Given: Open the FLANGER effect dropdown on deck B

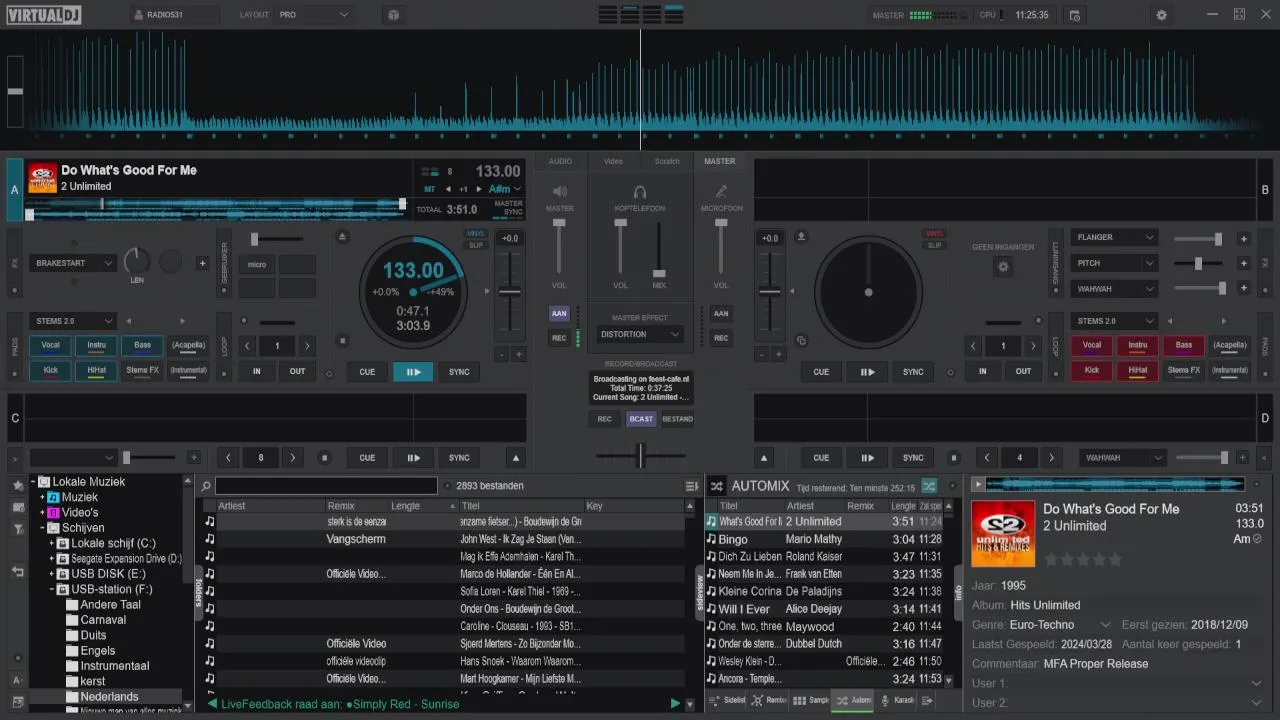Looking at the screenshot, I should [1114, 237].
